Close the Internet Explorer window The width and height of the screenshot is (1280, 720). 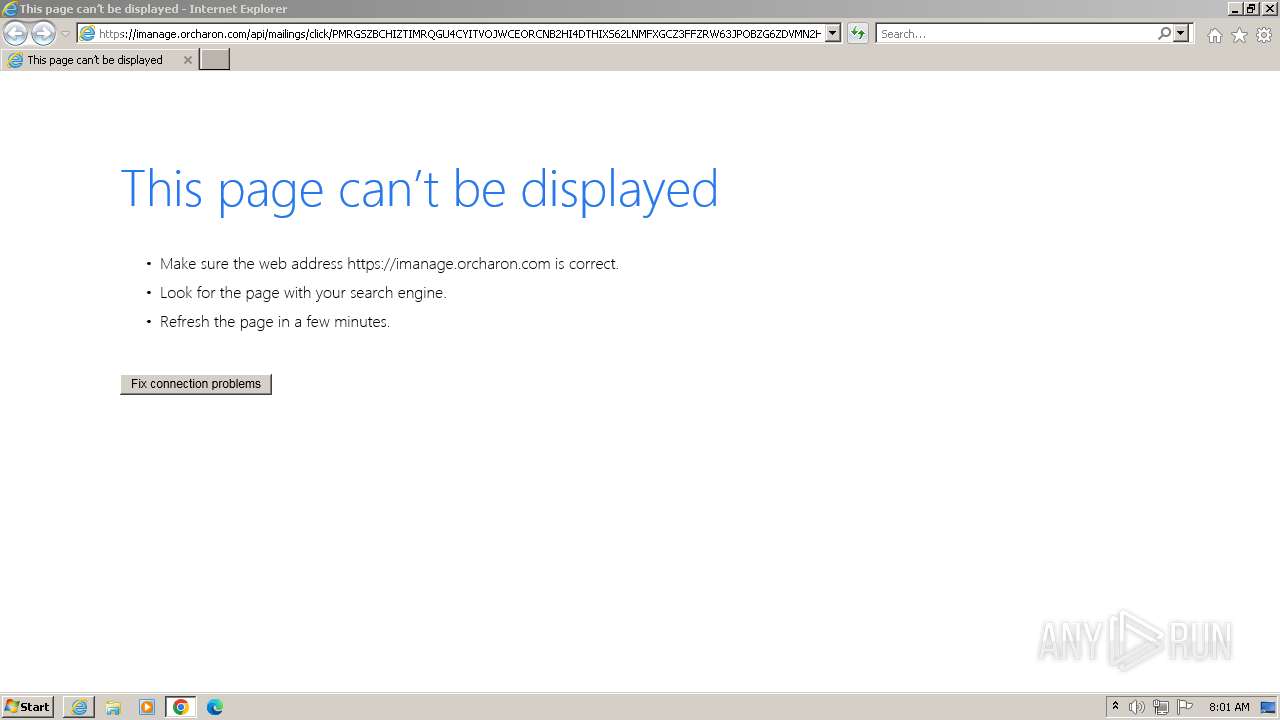[x=1270, y=9]
